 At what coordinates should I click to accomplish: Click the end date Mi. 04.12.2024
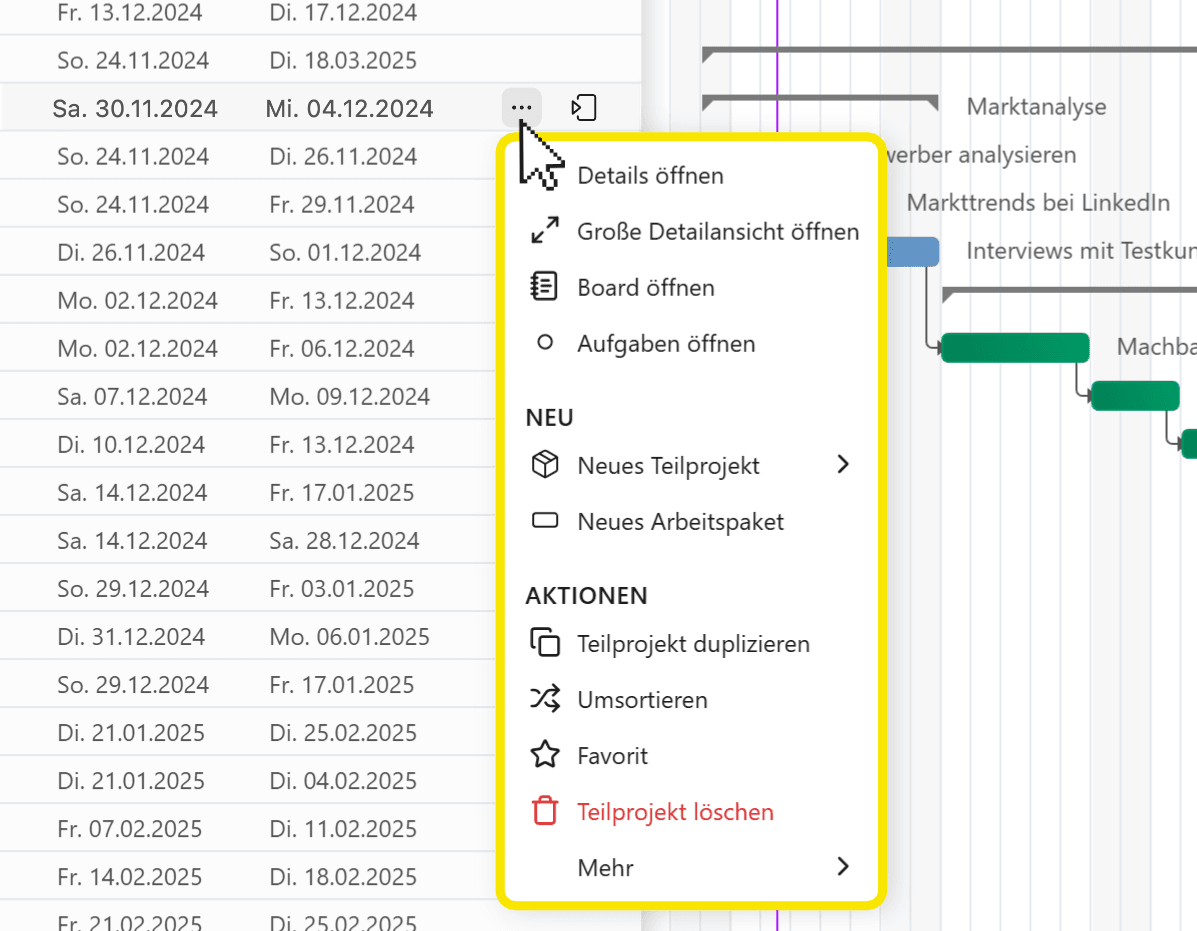[x=349, y=108]
